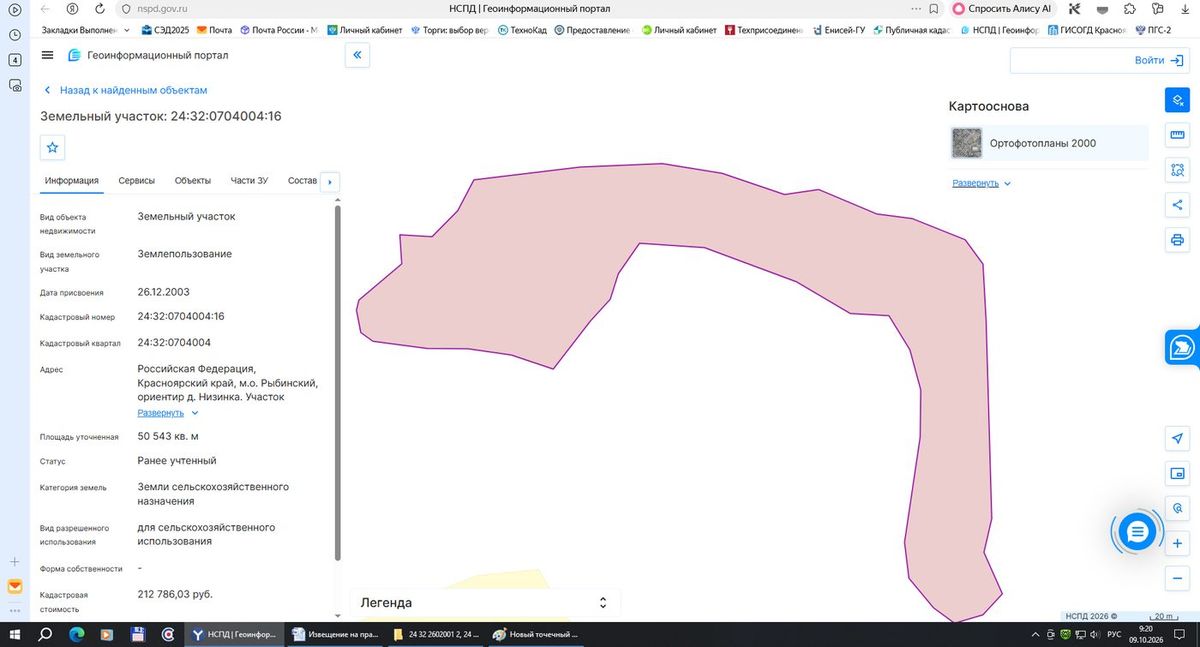Open the Windows search on the taskbar
The height and width of the screenshot is (647, 1200).
[x=45, y=634]
